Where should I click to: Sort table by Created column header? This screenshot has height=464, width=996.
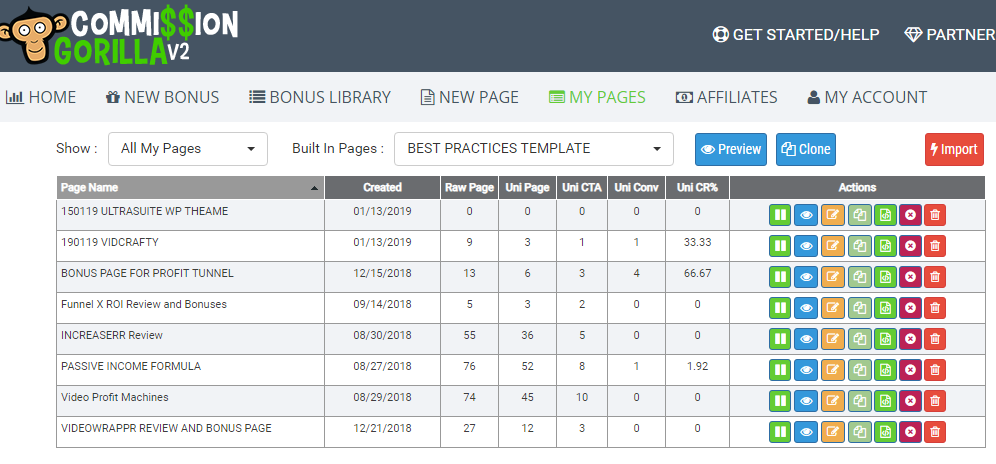382,188
